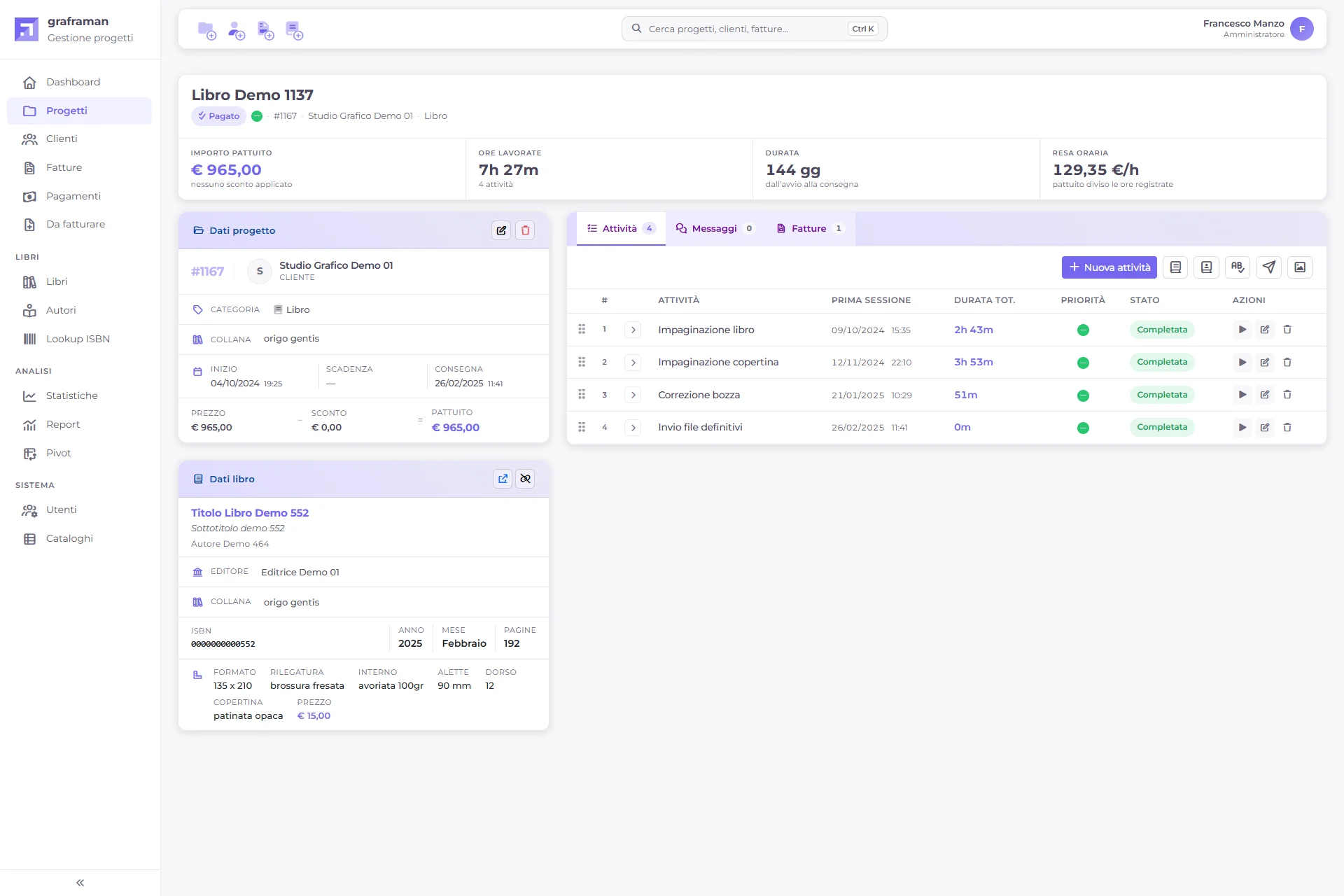Toggle priority dot for Invio file definitivi
The width and height of the screenshot is (1344, 896).
pos(1083,428)
